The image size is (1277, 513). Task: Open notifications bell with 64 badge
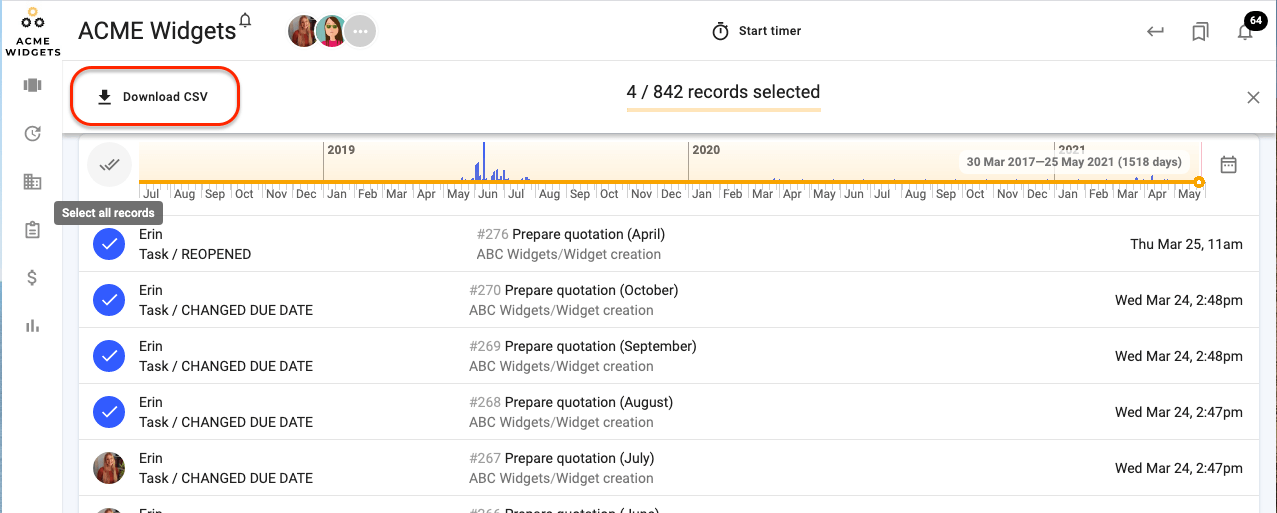click(1246, 31)
